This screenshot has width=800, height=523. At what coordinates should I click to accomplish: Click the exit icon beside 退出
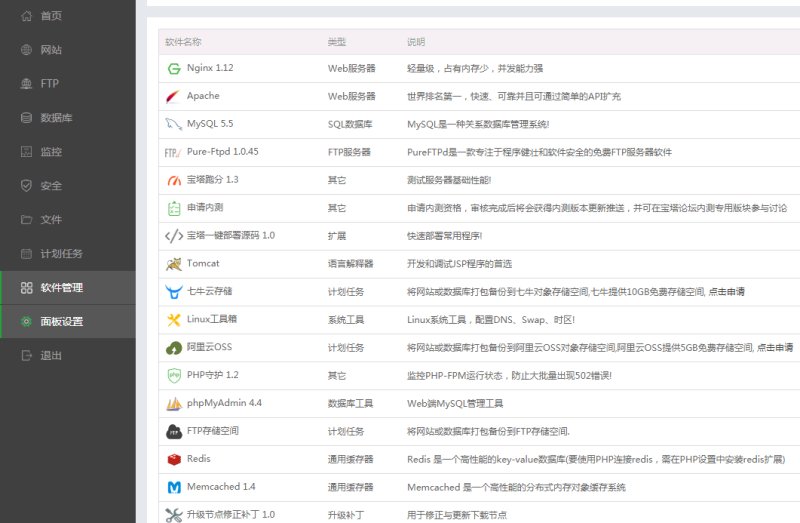(27, 355)
